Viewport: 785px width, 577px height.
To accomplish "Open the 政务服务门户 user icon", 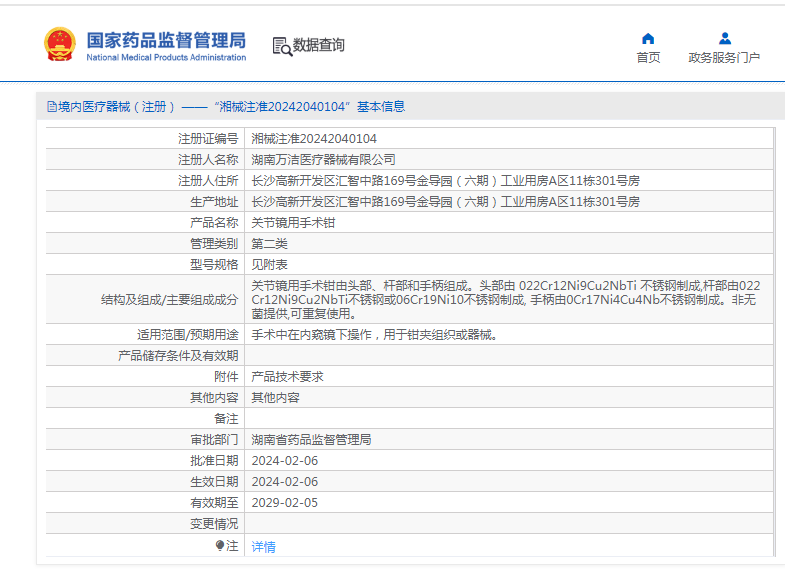I will [724, 39].
